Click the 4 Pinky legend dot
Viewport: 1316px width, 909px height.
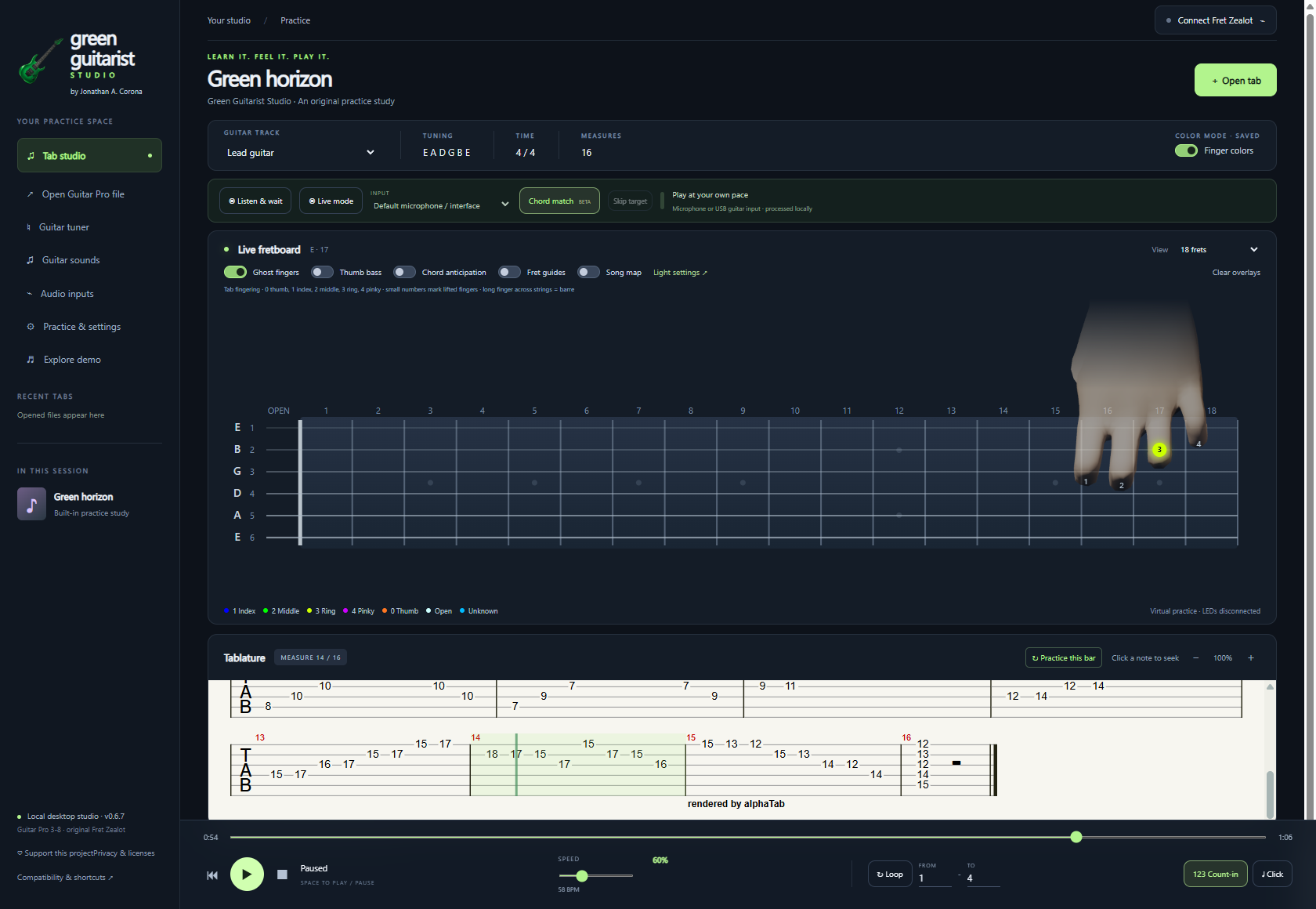click(345, 610)
